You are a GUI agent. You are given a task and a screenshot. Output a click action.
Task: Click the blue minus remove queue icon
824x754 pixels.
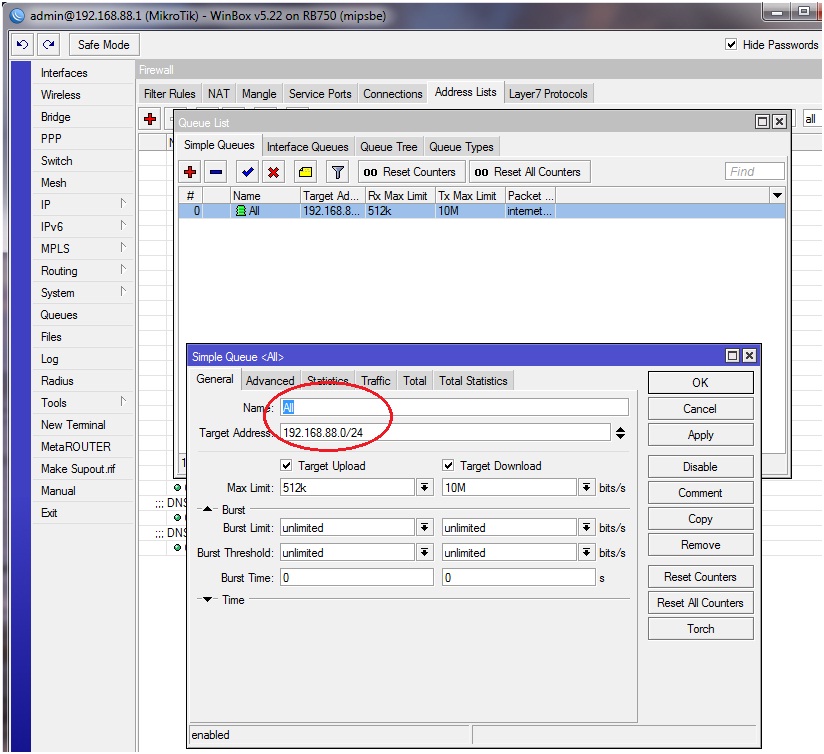[216, 172]
